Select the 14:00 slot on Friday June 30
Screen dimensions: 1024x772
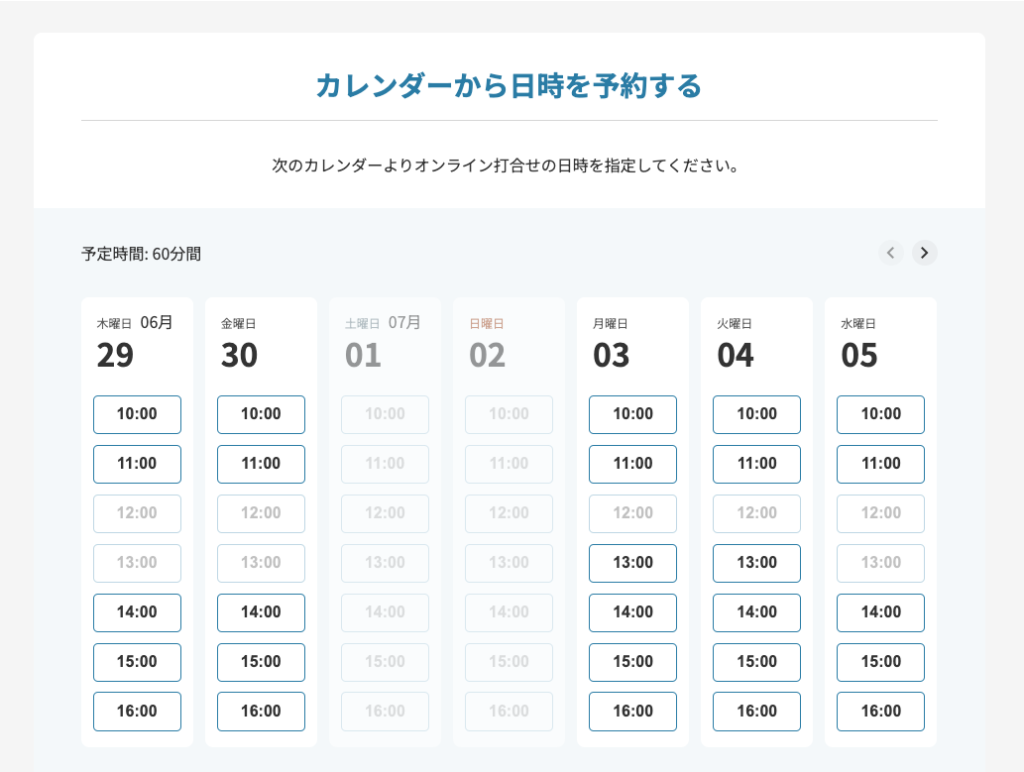tap(261, 612)
